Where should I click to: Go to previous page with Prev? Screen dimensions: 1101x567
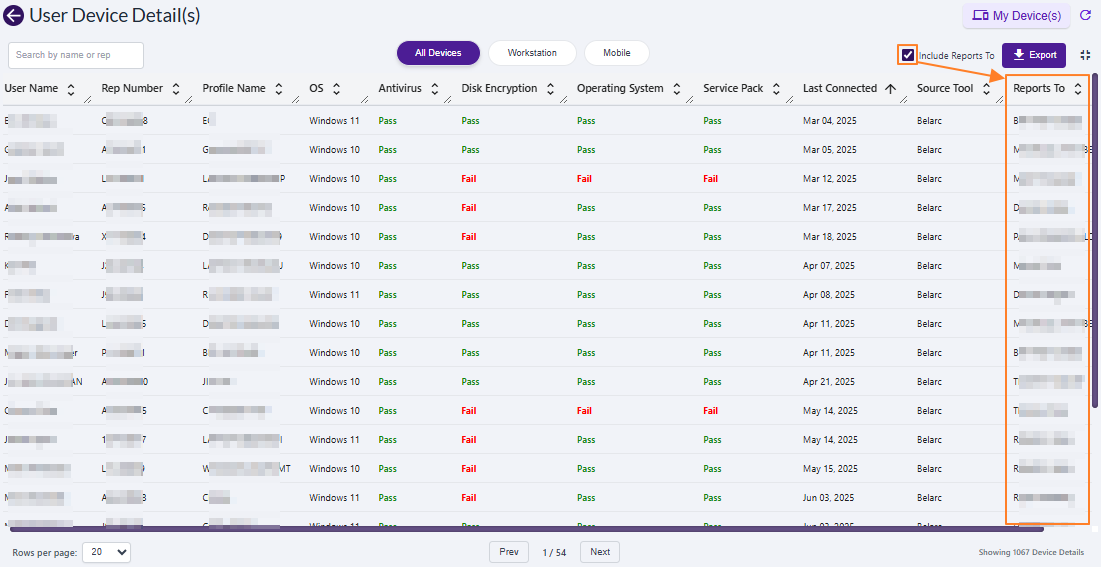point(509,552)
